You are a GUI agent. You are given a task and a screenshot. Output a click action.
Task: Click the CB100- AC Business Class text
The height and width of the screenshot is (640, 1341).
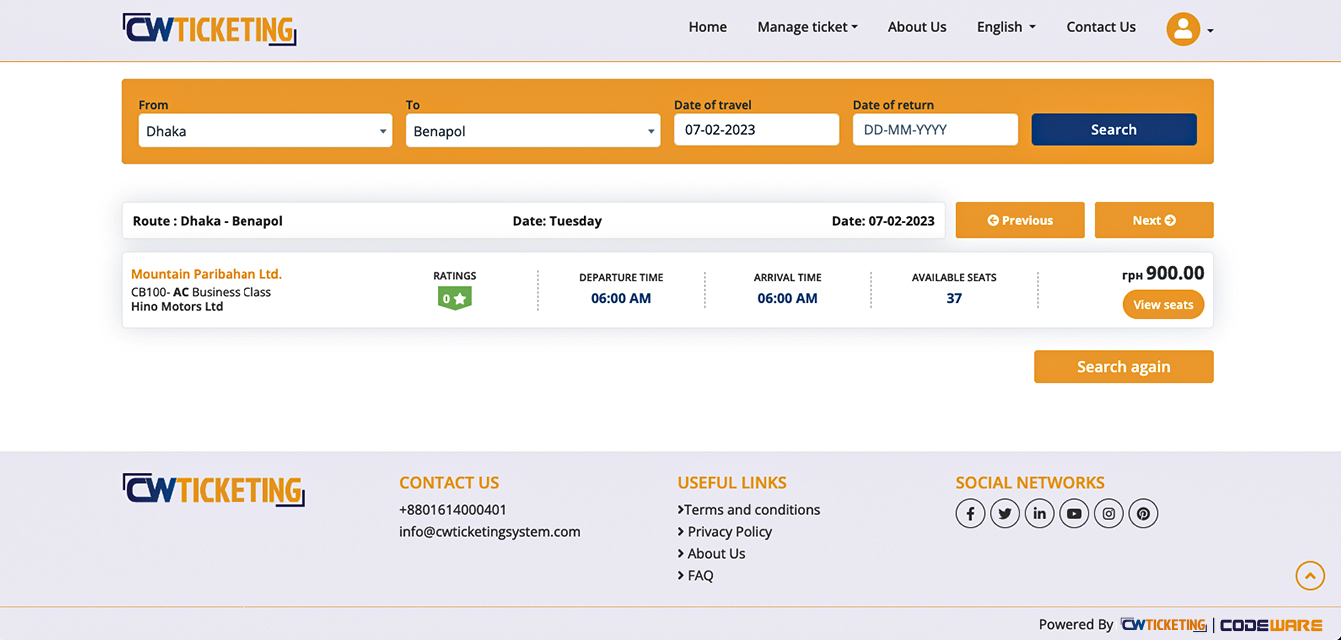[201, 293]
